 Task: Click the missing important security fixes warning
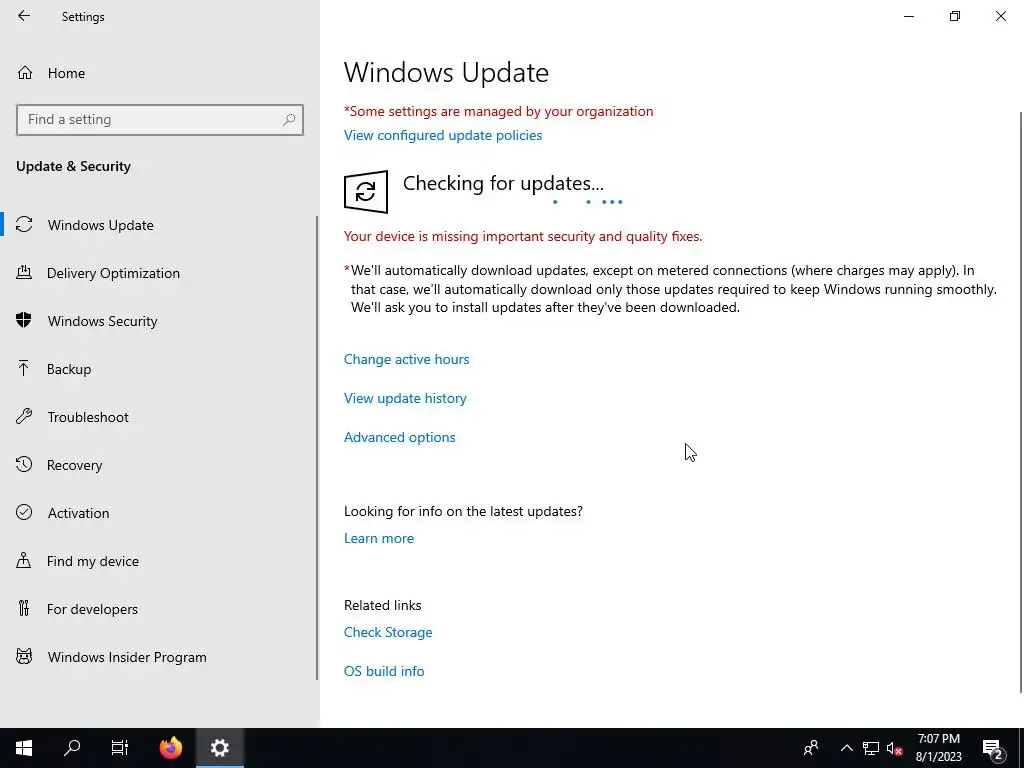click(523, 236)
